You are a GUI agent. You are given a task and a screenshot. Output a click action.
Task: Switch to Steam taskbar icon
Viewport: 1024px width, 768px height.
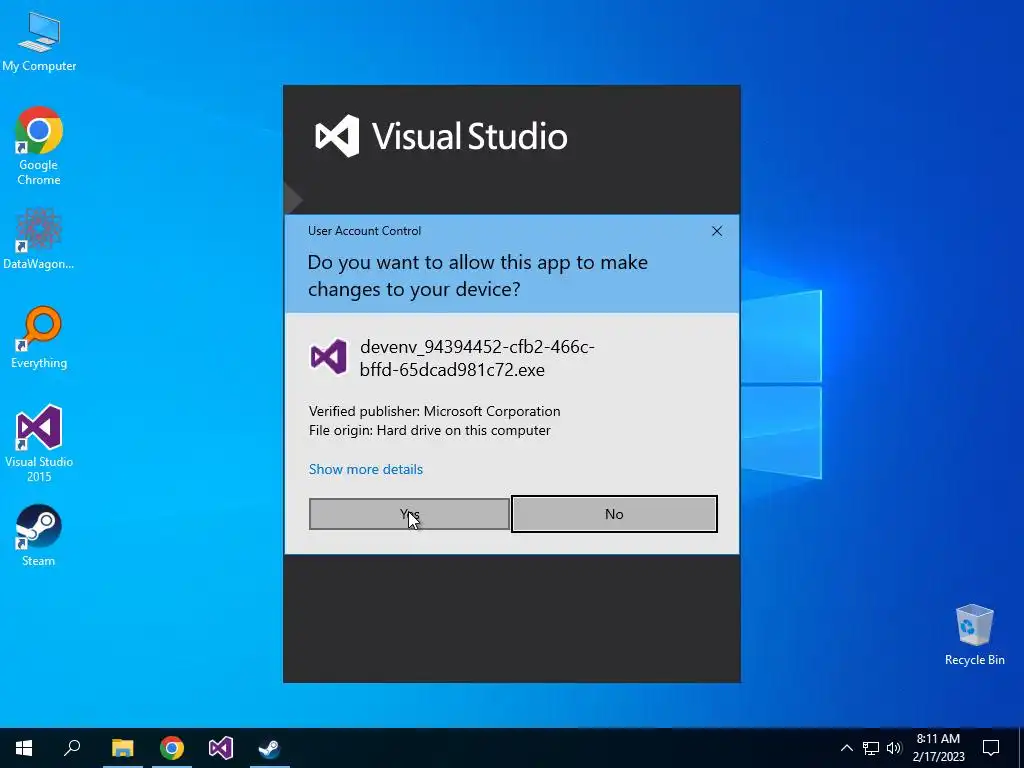tap(270, 748)
